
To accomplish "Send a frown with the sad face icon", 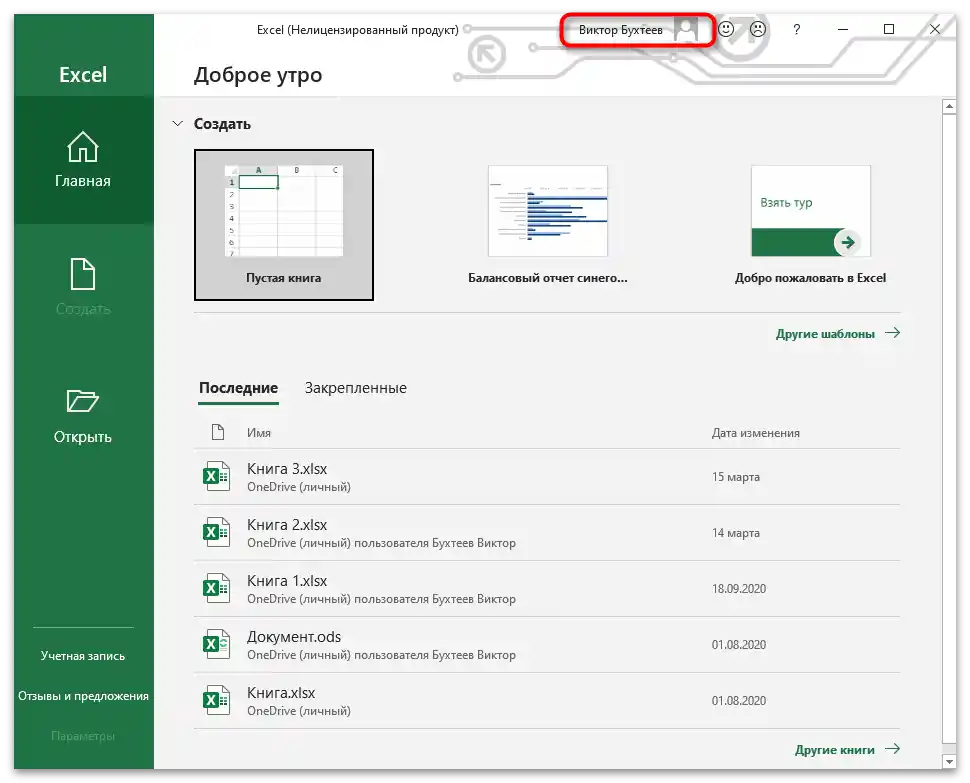I will coord(758,29).
